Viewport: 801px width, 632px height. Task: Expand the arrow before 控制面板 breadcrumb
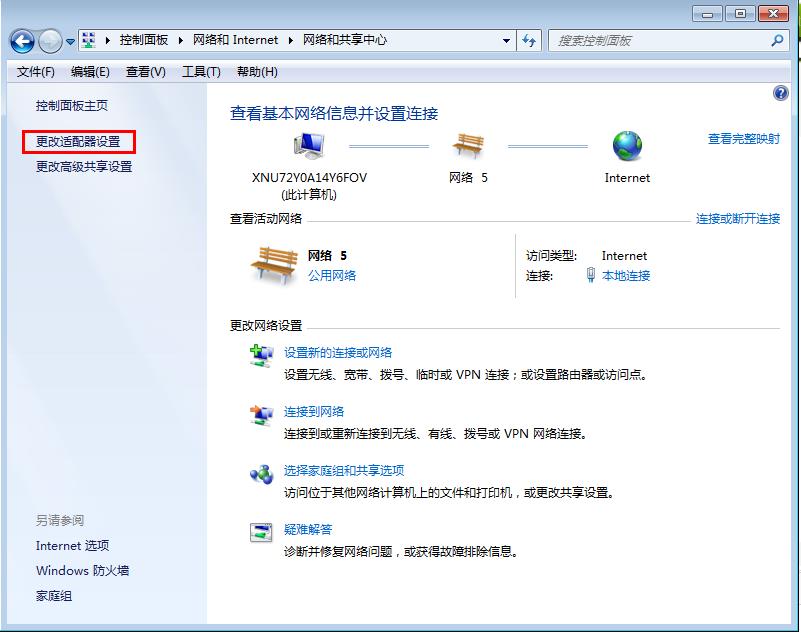click(x=108, y=40)
